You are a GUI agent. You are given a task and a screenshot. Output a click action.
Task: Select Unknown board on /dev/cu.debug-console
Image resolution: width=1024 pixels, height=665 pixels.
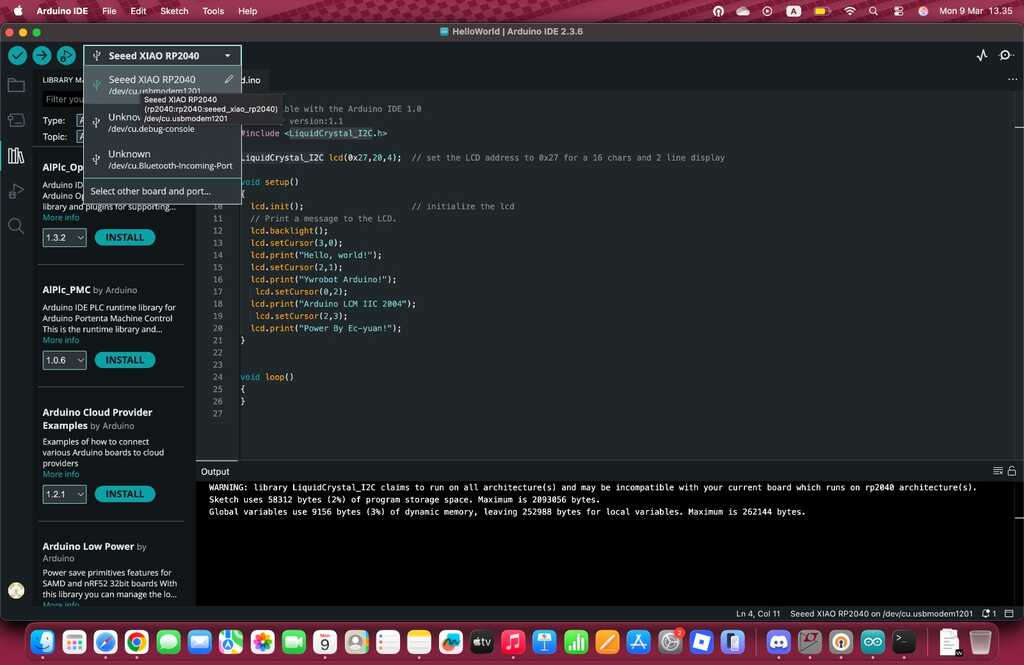pyautogui.click(x=162, y=122)
